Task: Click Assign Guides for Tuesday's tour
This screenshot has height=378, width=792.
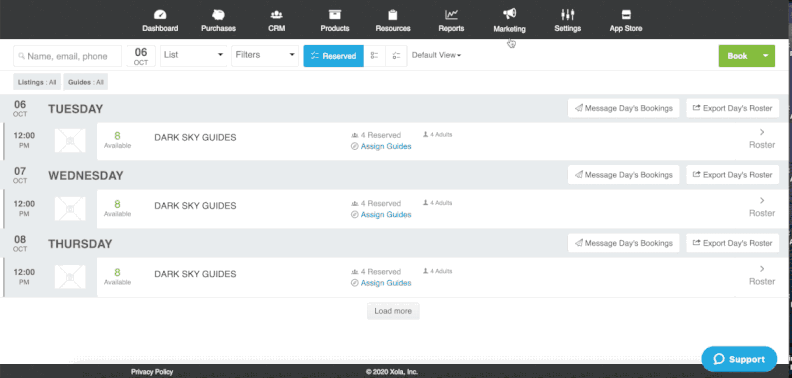Action: (386, 147)
